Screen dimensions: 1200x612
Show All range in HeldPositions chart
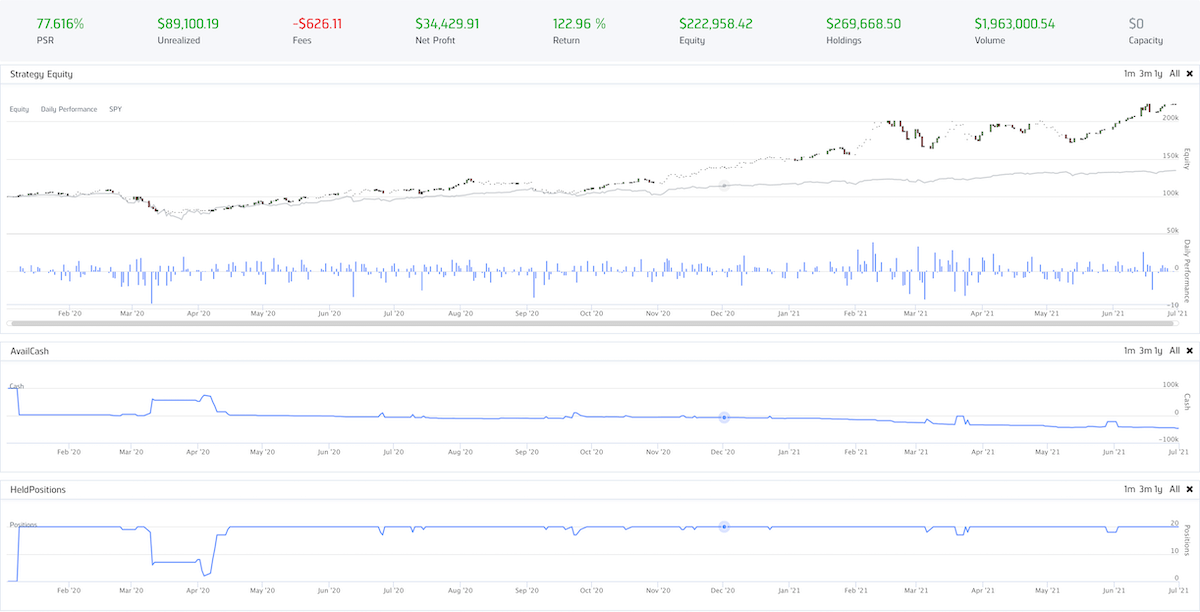(1174, 490)
